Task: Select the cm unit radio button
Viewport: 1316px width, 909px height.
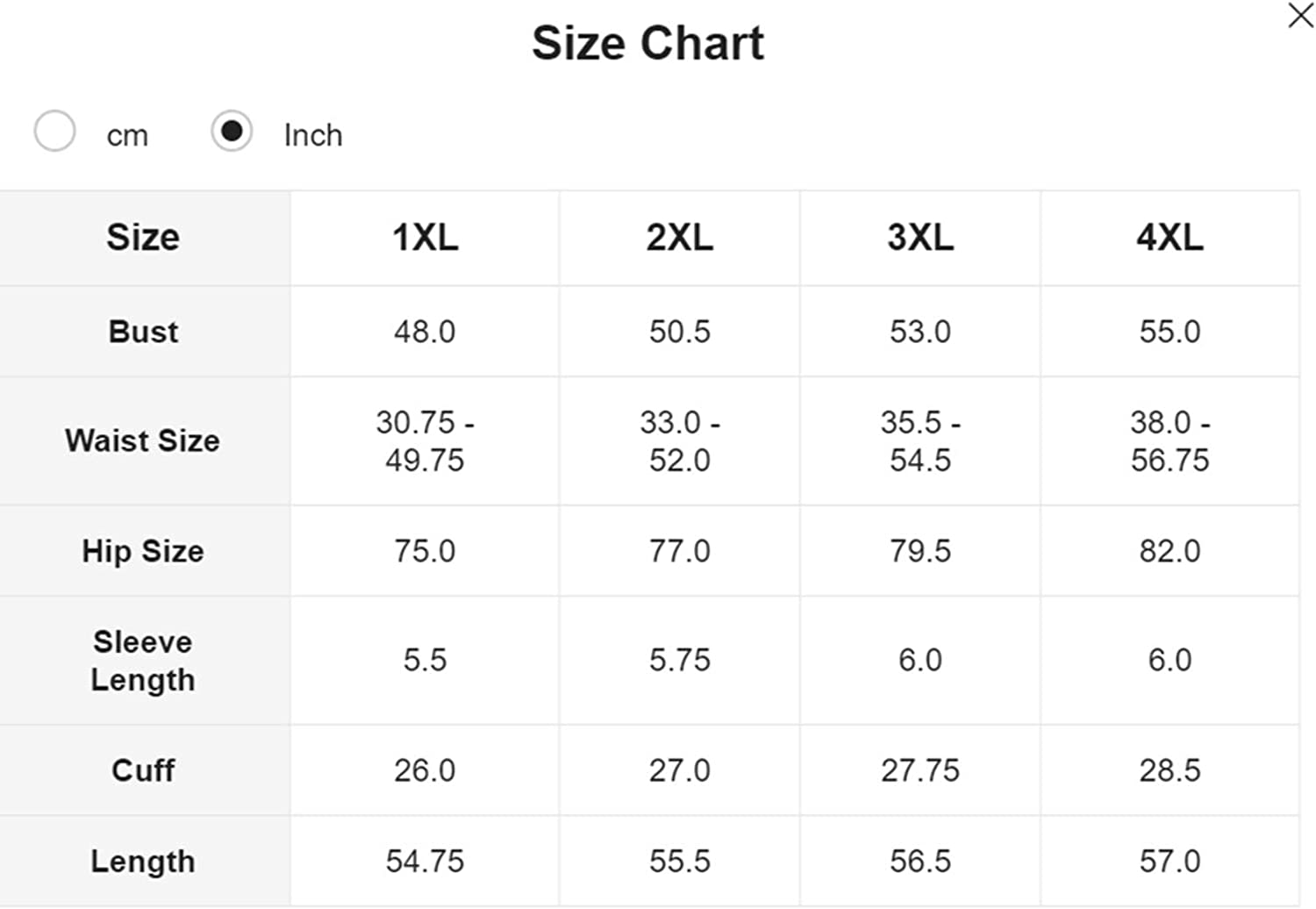Action: point(55,132)
